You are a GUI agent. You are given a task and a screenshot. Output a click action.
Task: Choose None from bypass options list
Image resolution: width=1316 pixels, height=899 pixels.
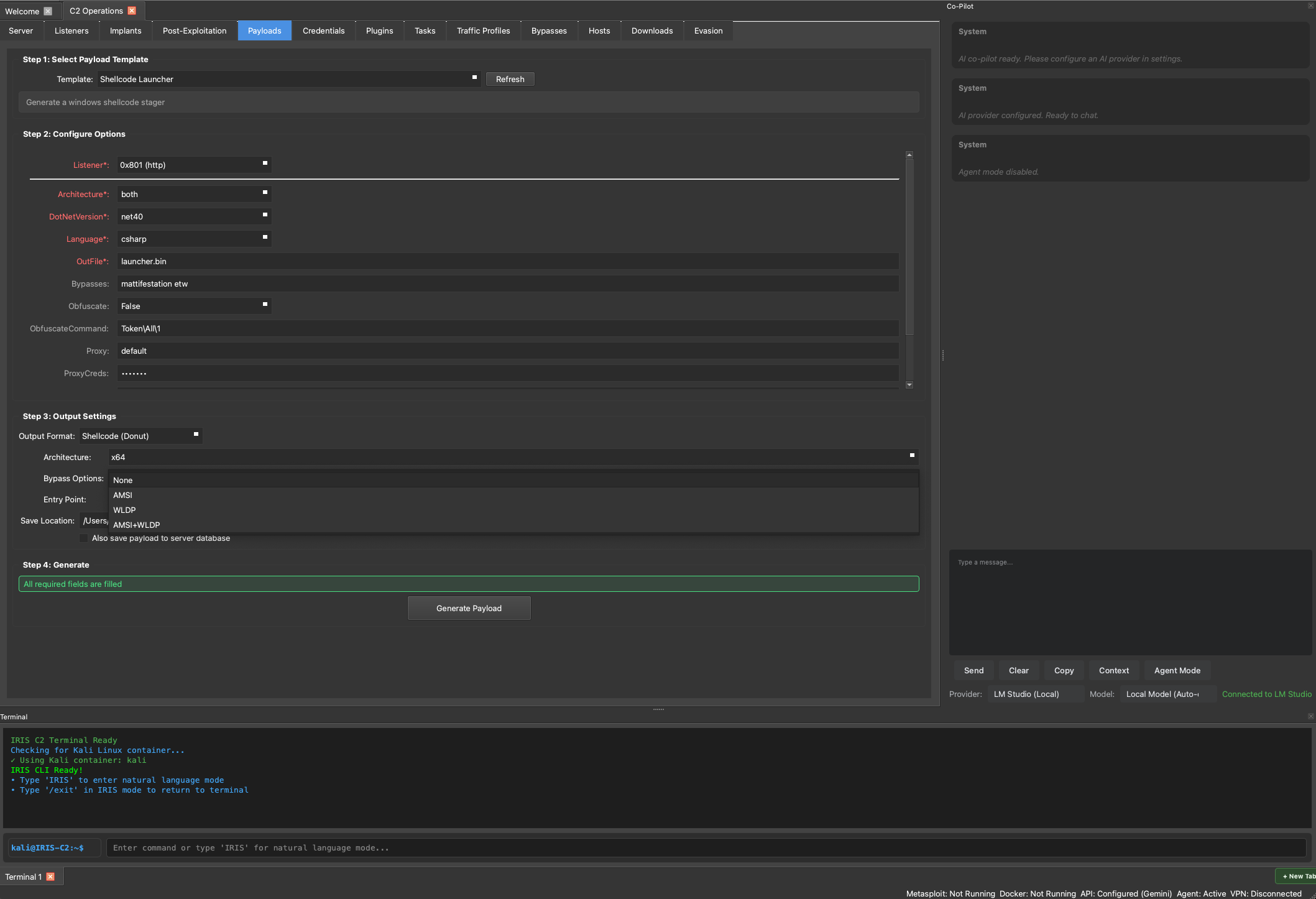[513, 480]
